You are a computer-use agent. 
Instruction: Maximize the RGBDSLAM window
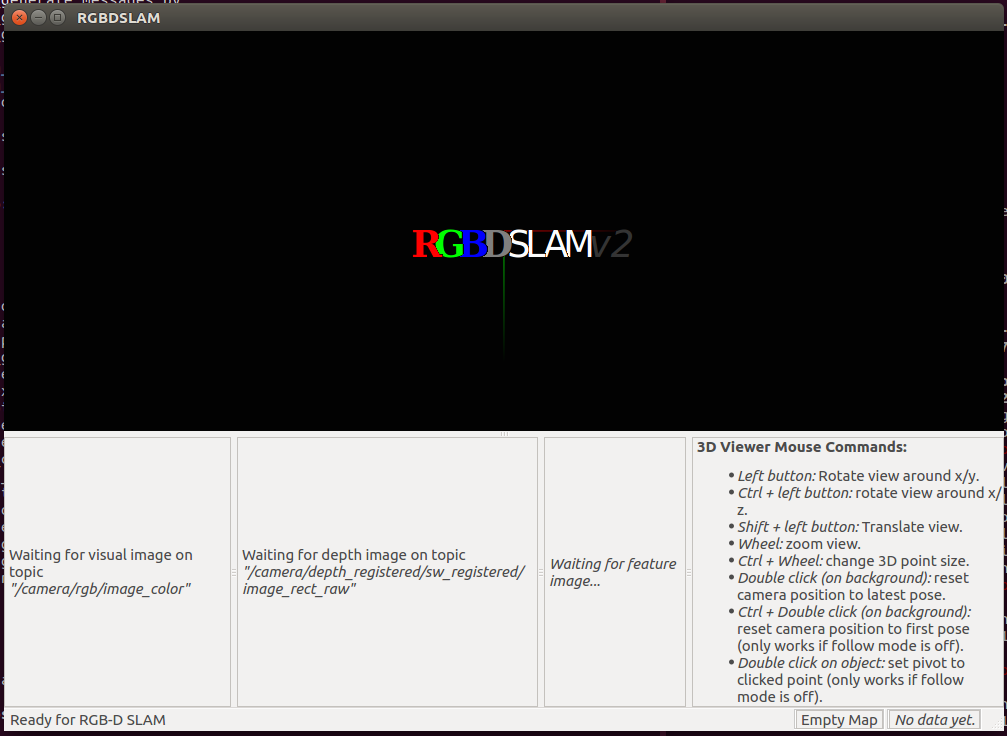[58, 17]
